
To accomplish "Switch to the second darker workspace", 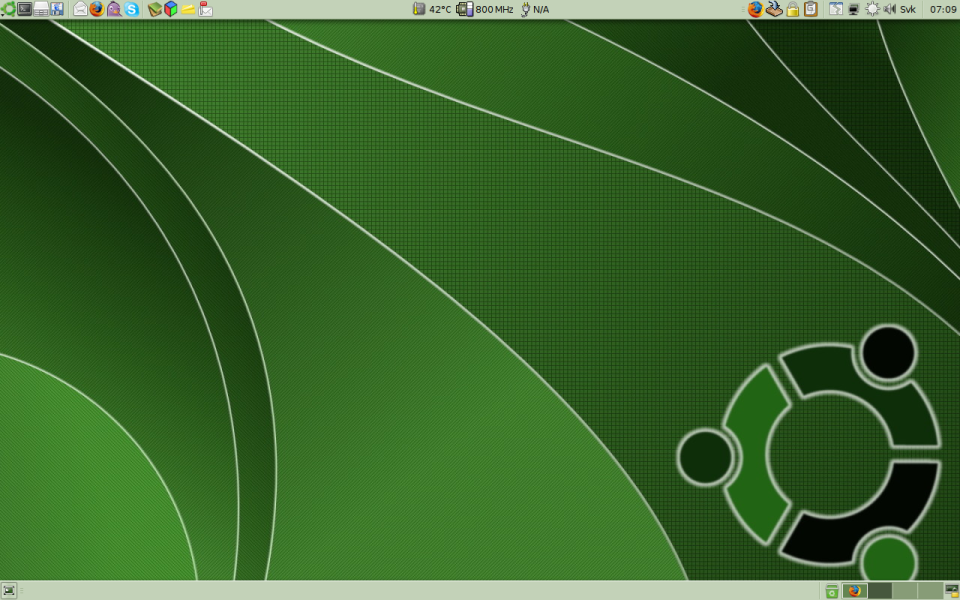I will 880,590.
